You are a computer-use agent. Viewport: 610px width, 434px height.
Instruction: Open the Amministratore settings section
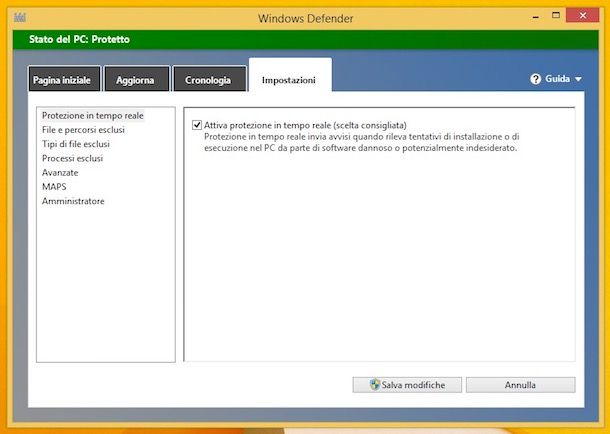coord(73,201)
